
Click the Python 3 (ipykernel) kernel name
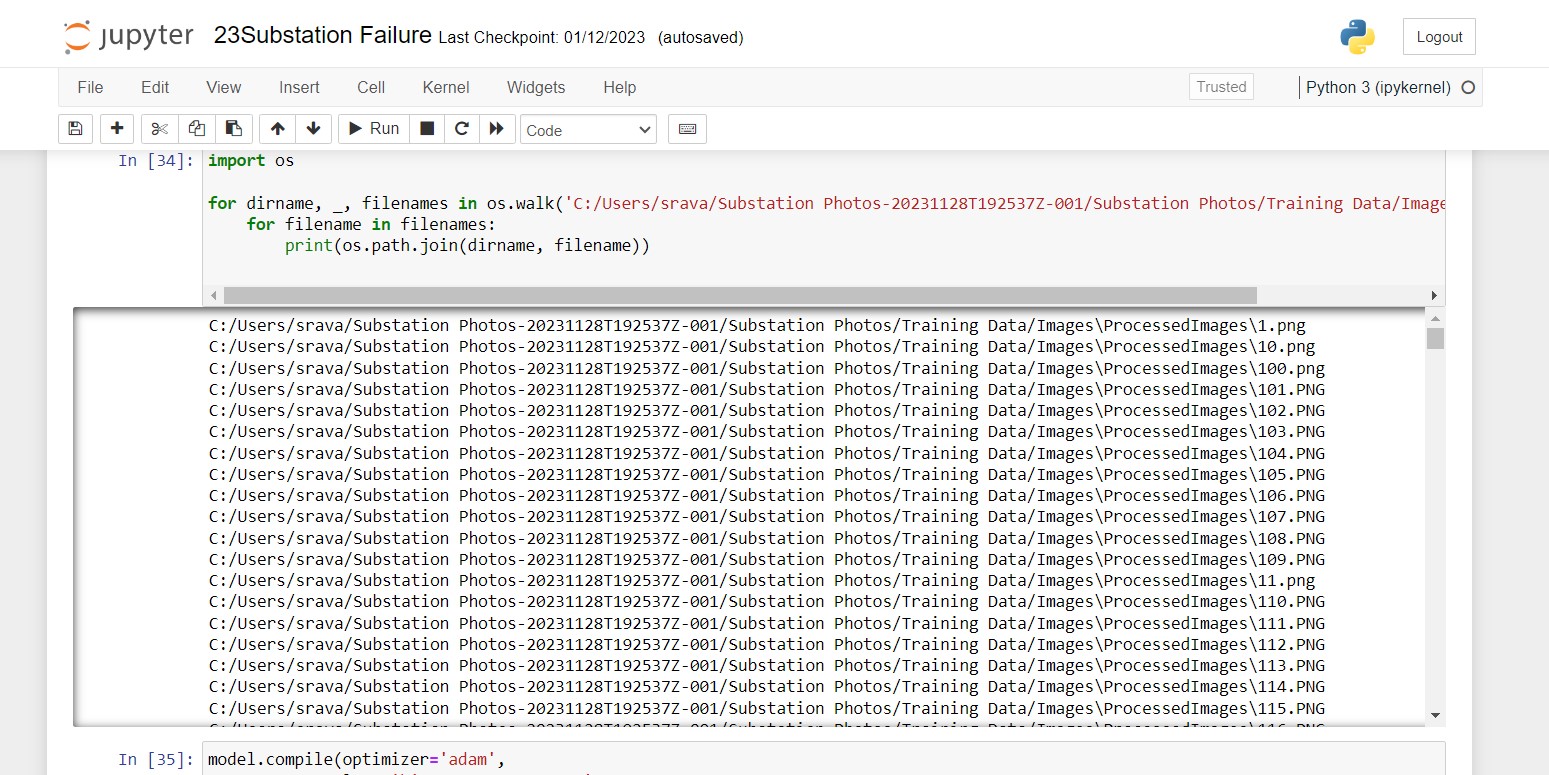click(x=1379, y=87)
